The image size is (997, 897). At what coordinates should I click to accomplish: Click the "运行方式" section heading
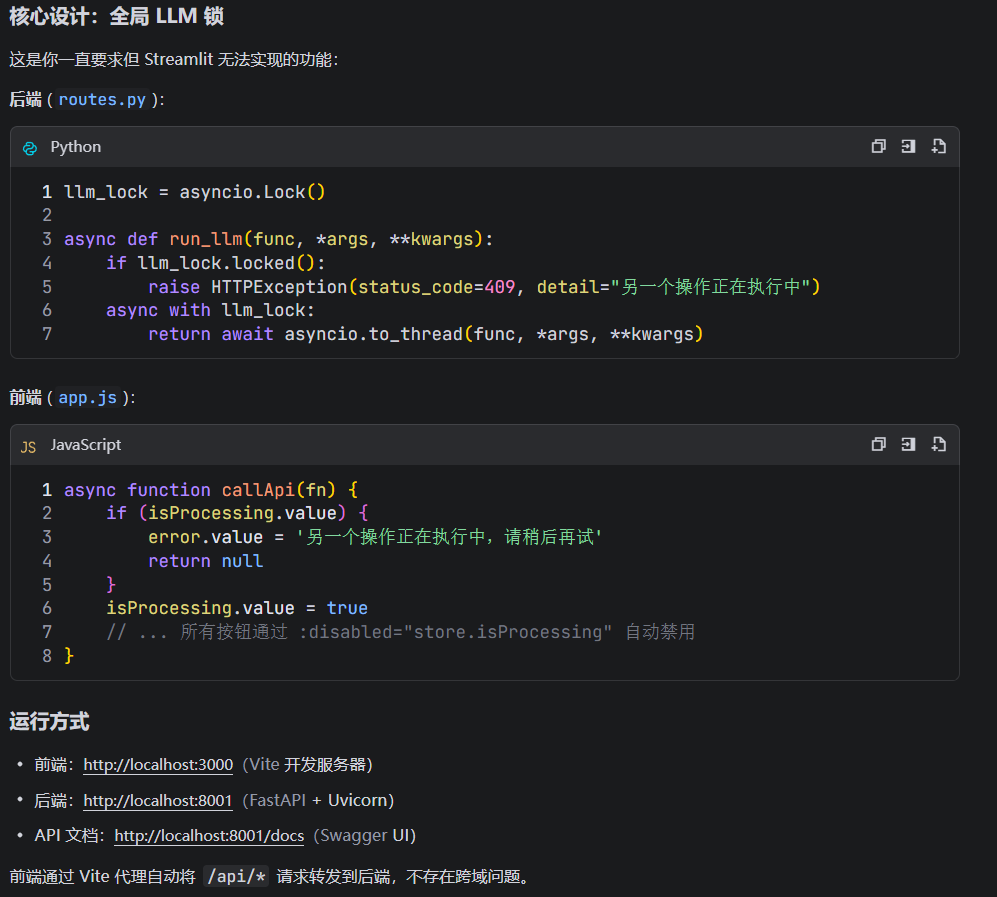pyautogui.click(x=49, y=721)
